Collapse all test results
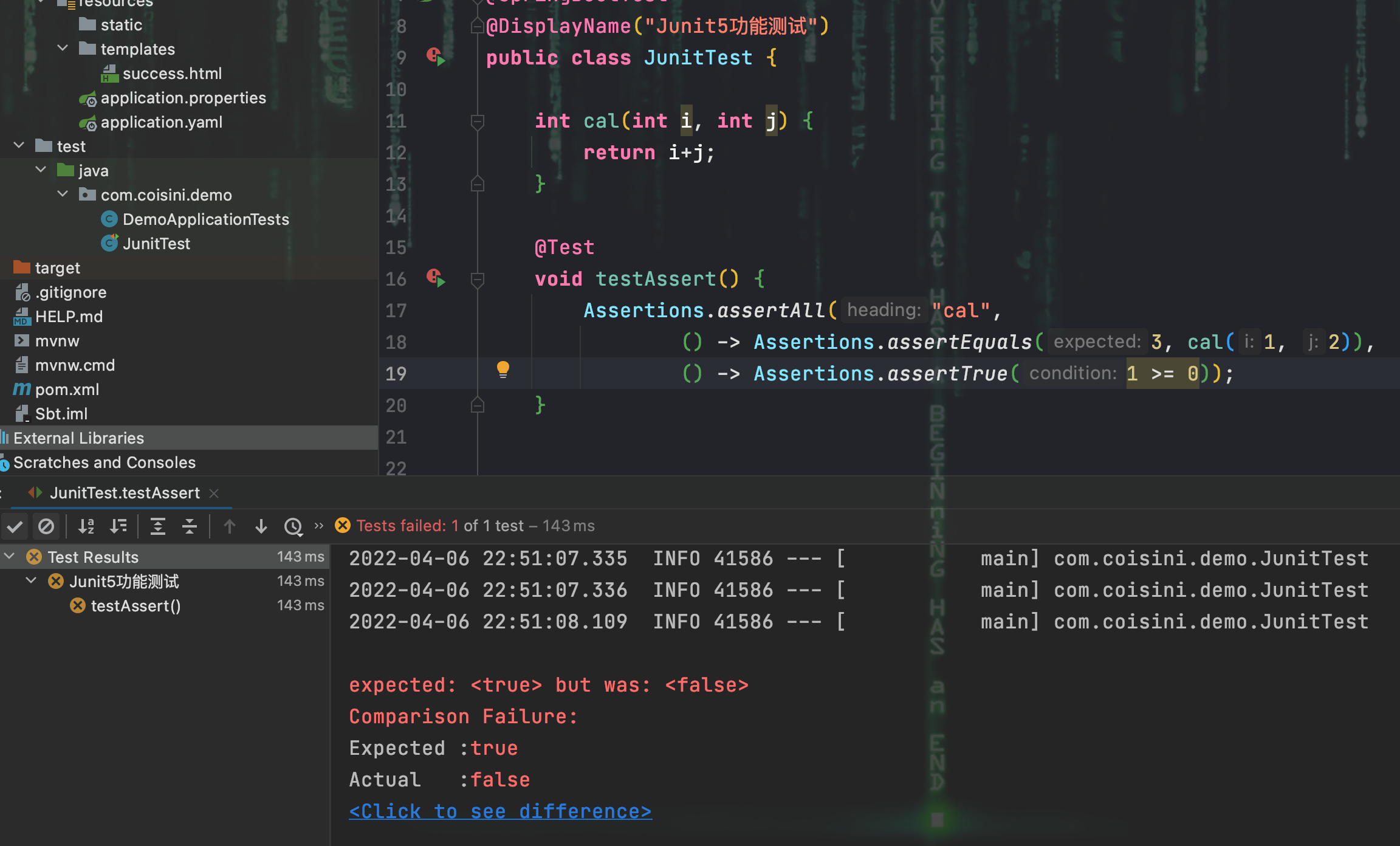Screen dimensions: 1400x846 [190, 526]
